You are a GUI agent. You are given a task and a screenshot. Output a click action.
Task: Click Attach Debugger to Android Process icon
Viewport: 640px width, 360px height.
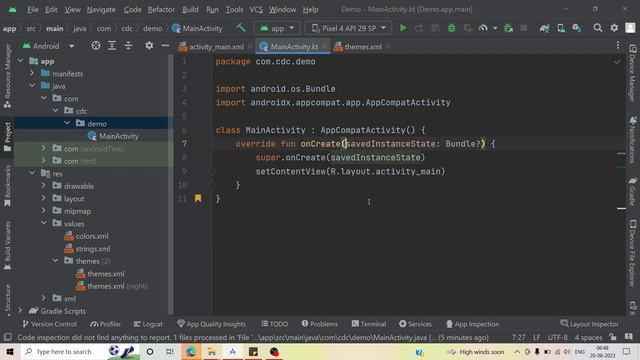[x=508, y=28]
